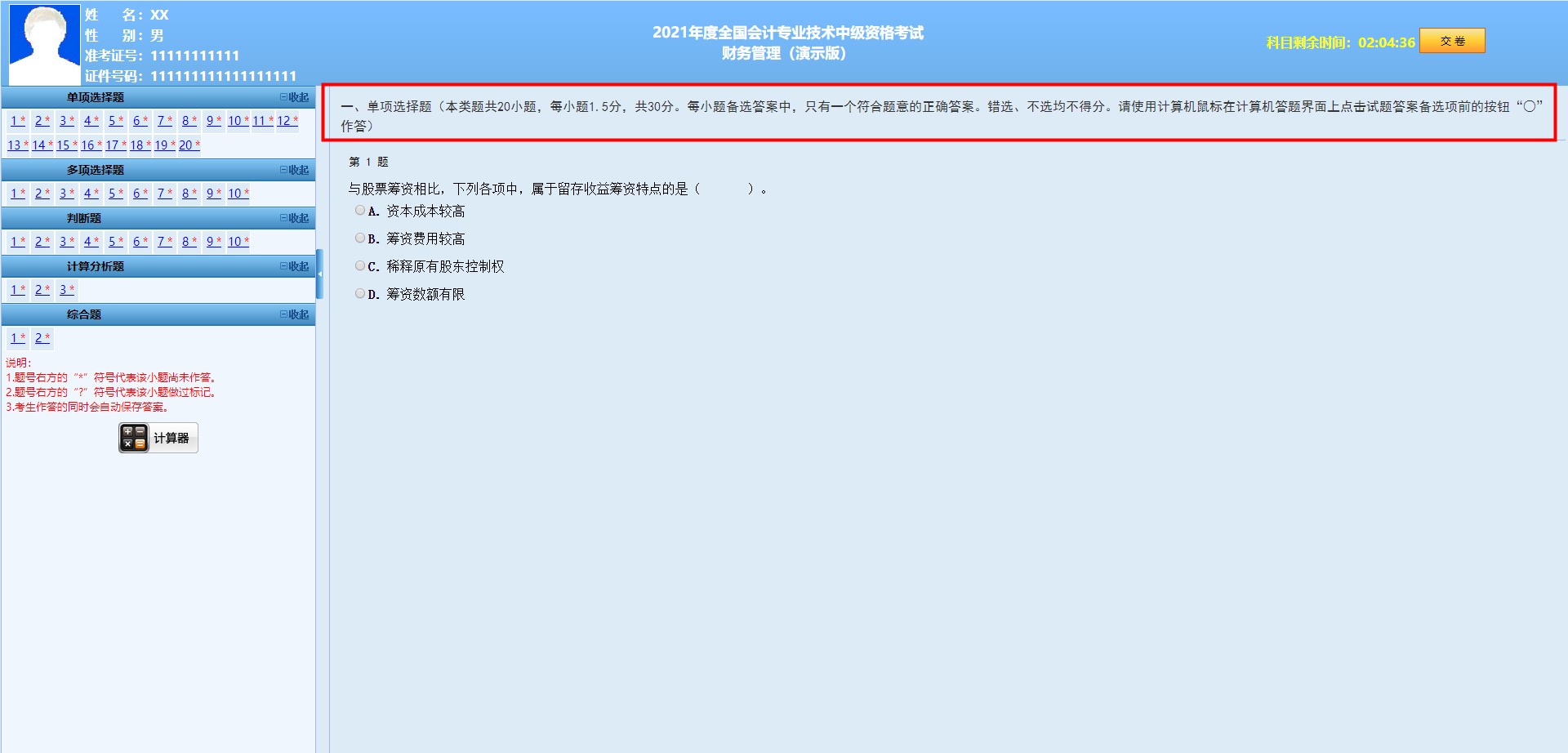Go to 判断题 question 4
This screenshot has height=753, width=1568.
(91, 242)
